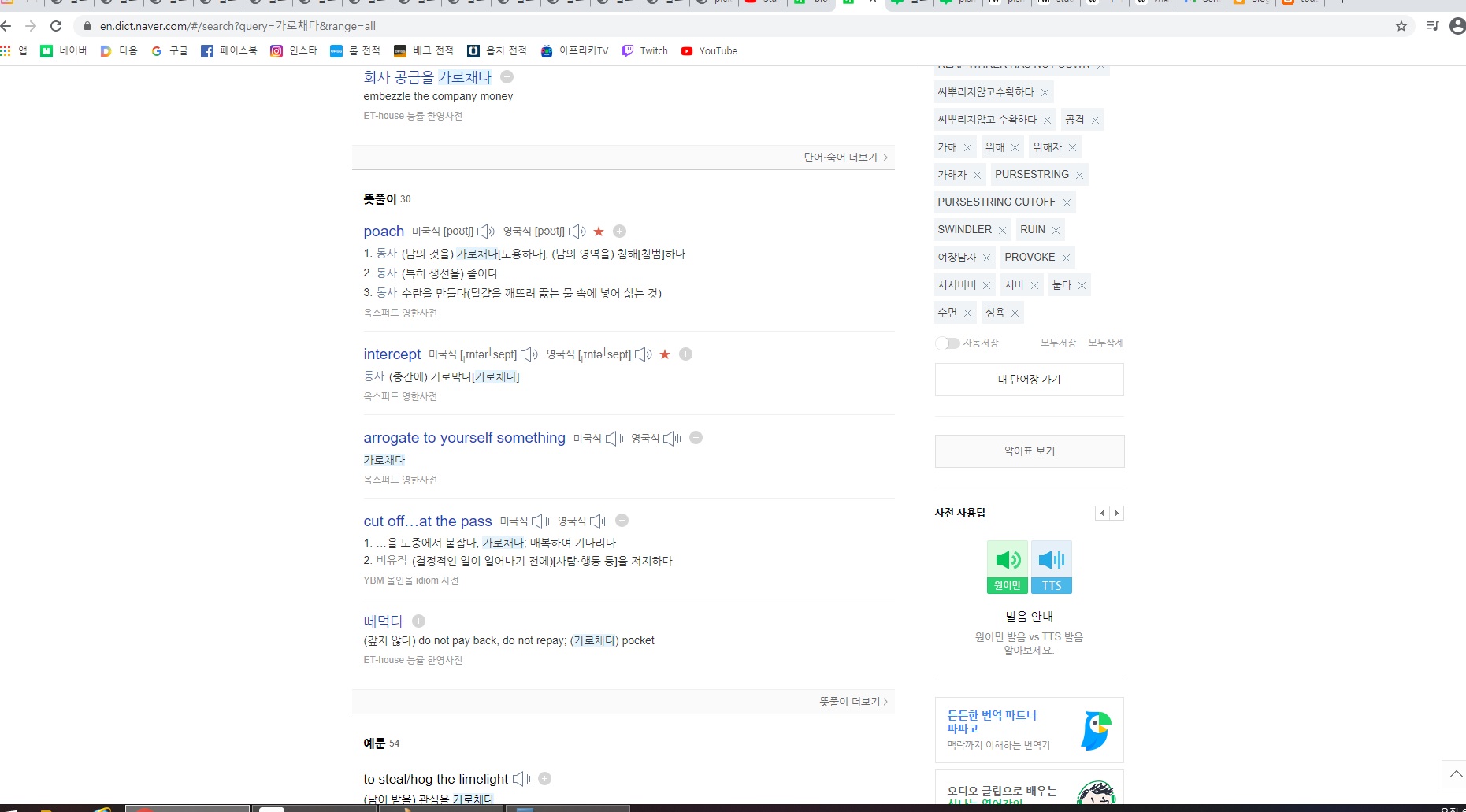Show next dictionary usage tip
This screenshot has height=812, width=1466.
(1116, 514)
